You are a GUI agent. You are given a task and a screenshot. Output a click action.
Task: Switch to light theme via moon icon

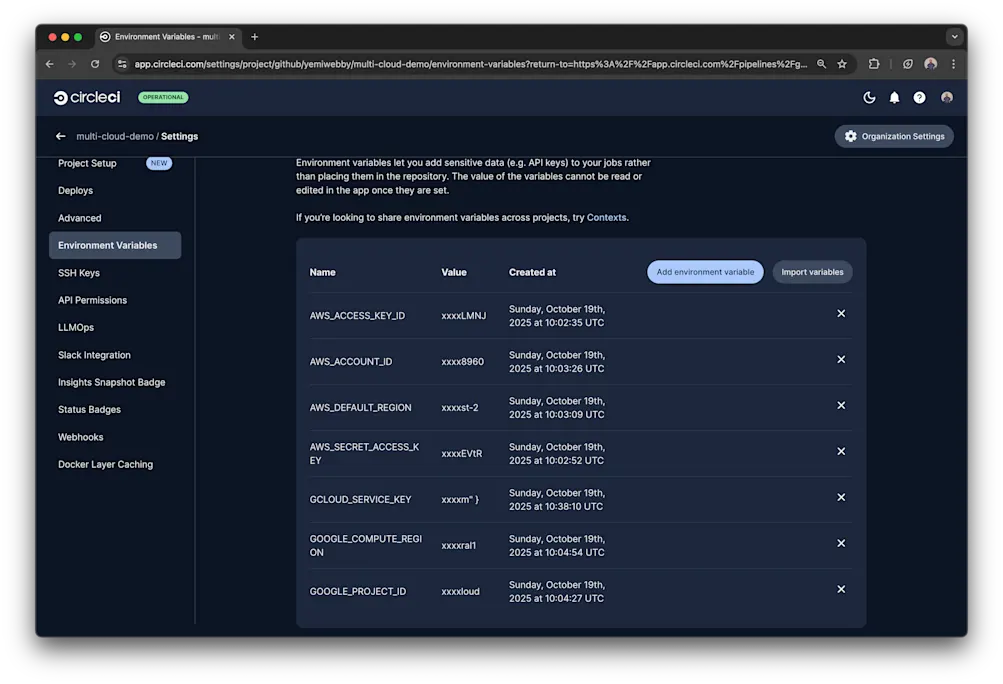(x=869, y=97)
